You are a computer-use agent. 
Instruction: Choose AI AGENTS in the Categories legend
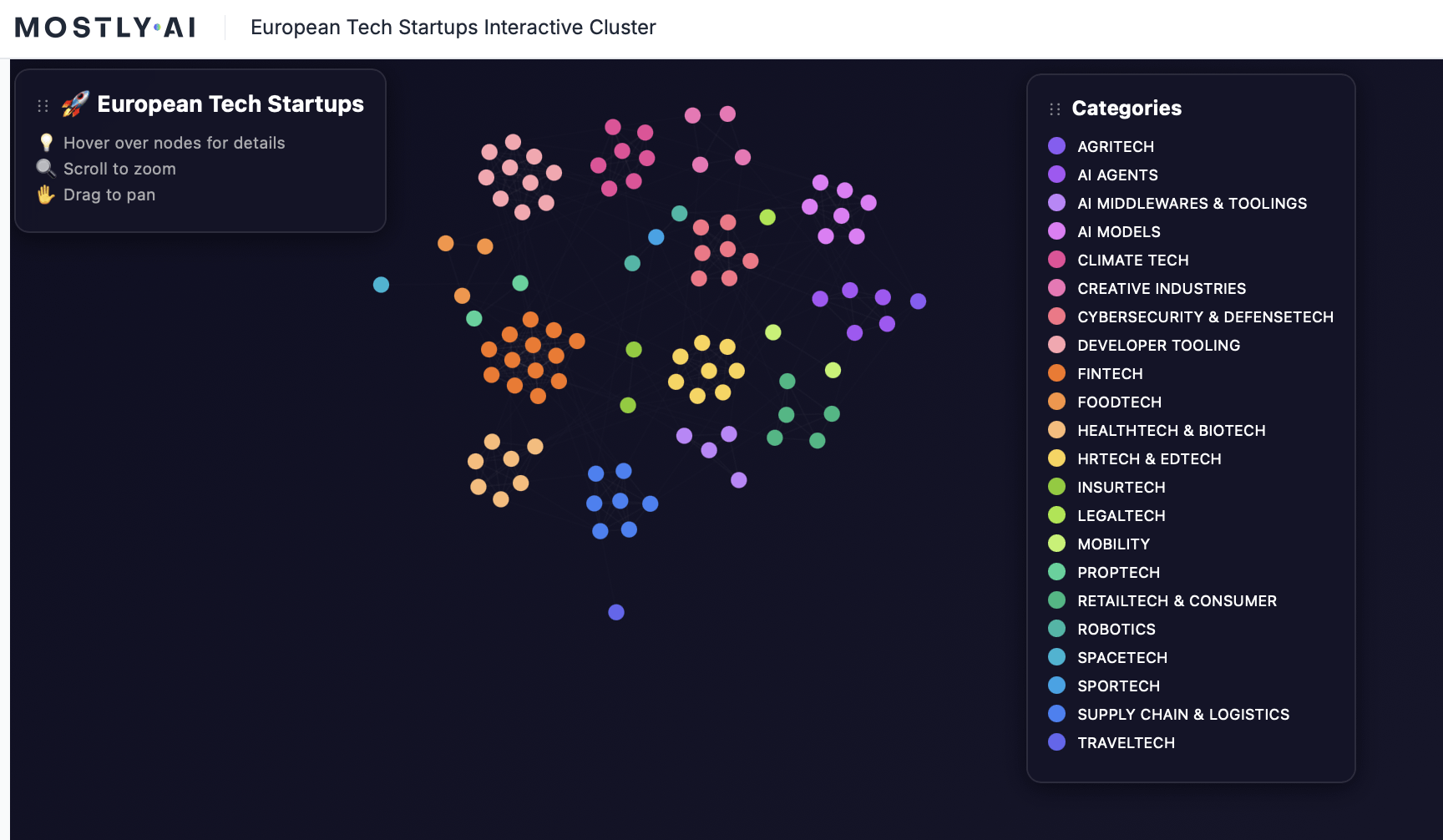tap(1117, 175)
